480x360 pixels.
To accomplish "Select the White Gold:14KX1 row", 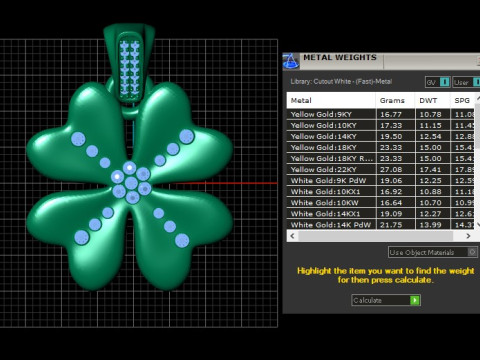I will pyautogui.click(x=381, y=213).
